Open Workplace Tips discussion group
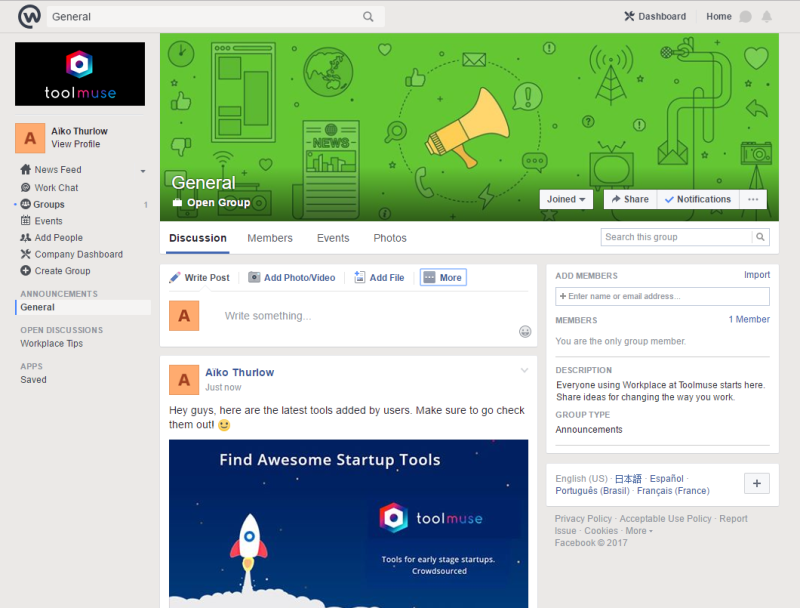 [52, 344]
